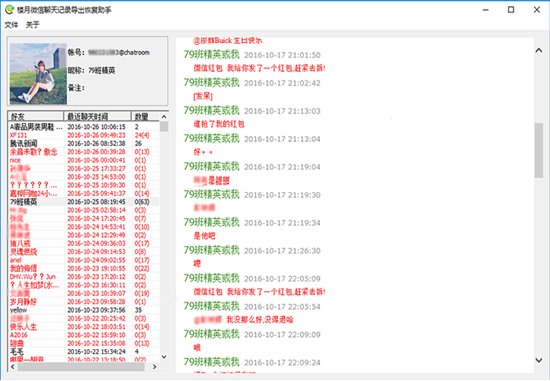Click the 0(63) count cell
The image size is (550, 381).
(142, 202)
